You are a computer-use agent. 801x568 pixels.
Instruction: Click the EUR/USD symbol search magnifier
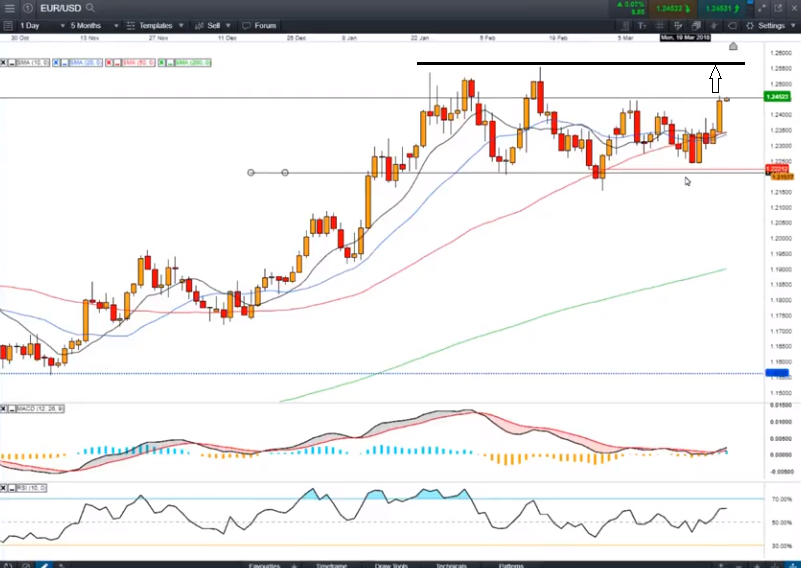point(90,8)
